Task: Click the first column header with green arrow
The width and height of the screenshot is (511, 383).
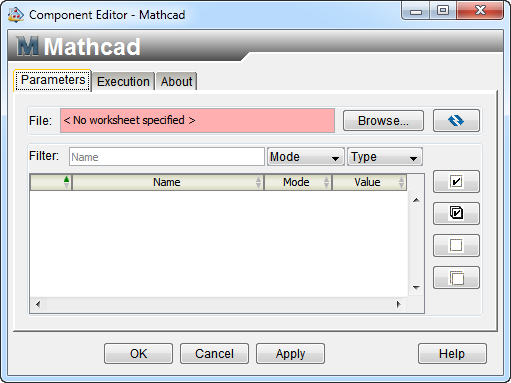Action: coord(51,182)
